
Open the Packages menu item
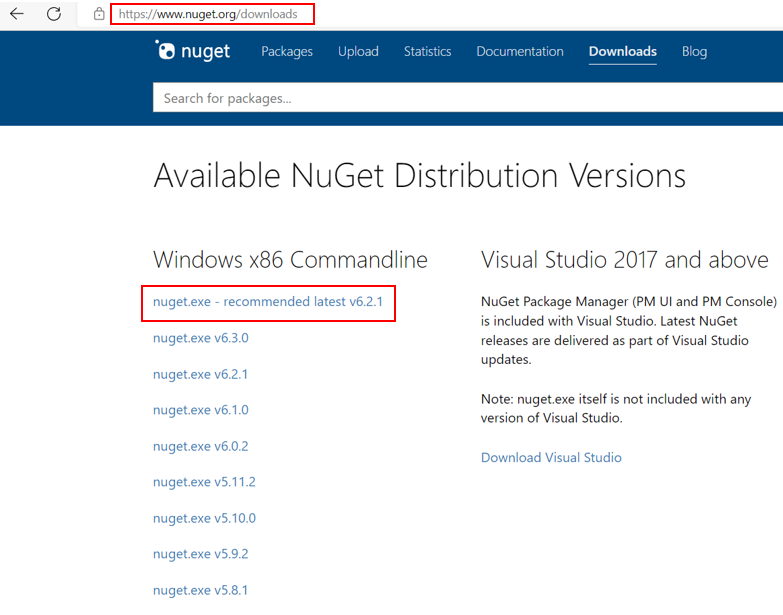coord(287,51)
